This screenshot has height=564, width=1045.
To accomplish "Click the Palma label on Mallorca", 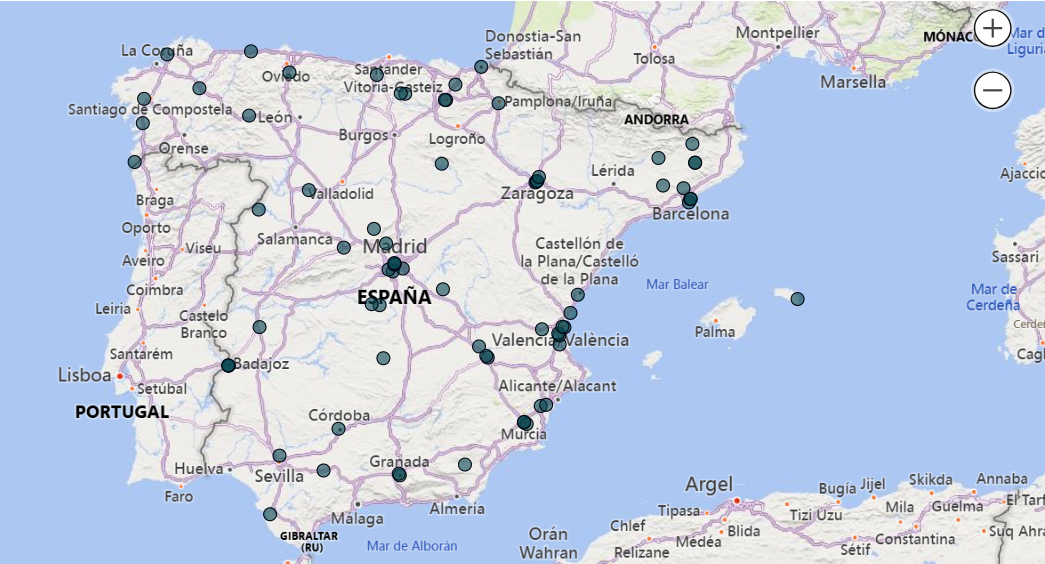I will click(714, 331).
